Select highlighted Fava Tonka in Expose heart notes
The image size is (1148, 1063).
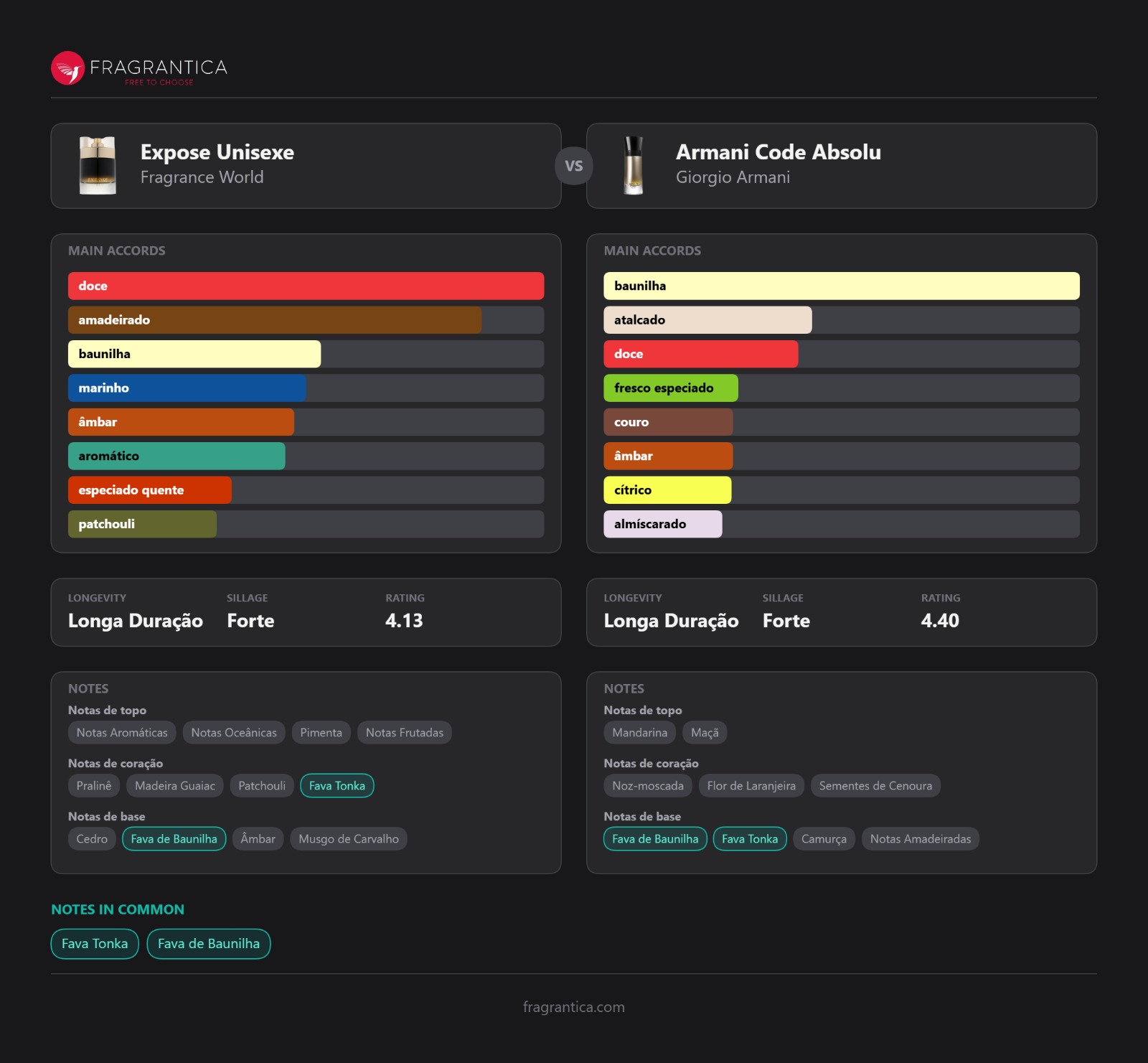337,786
